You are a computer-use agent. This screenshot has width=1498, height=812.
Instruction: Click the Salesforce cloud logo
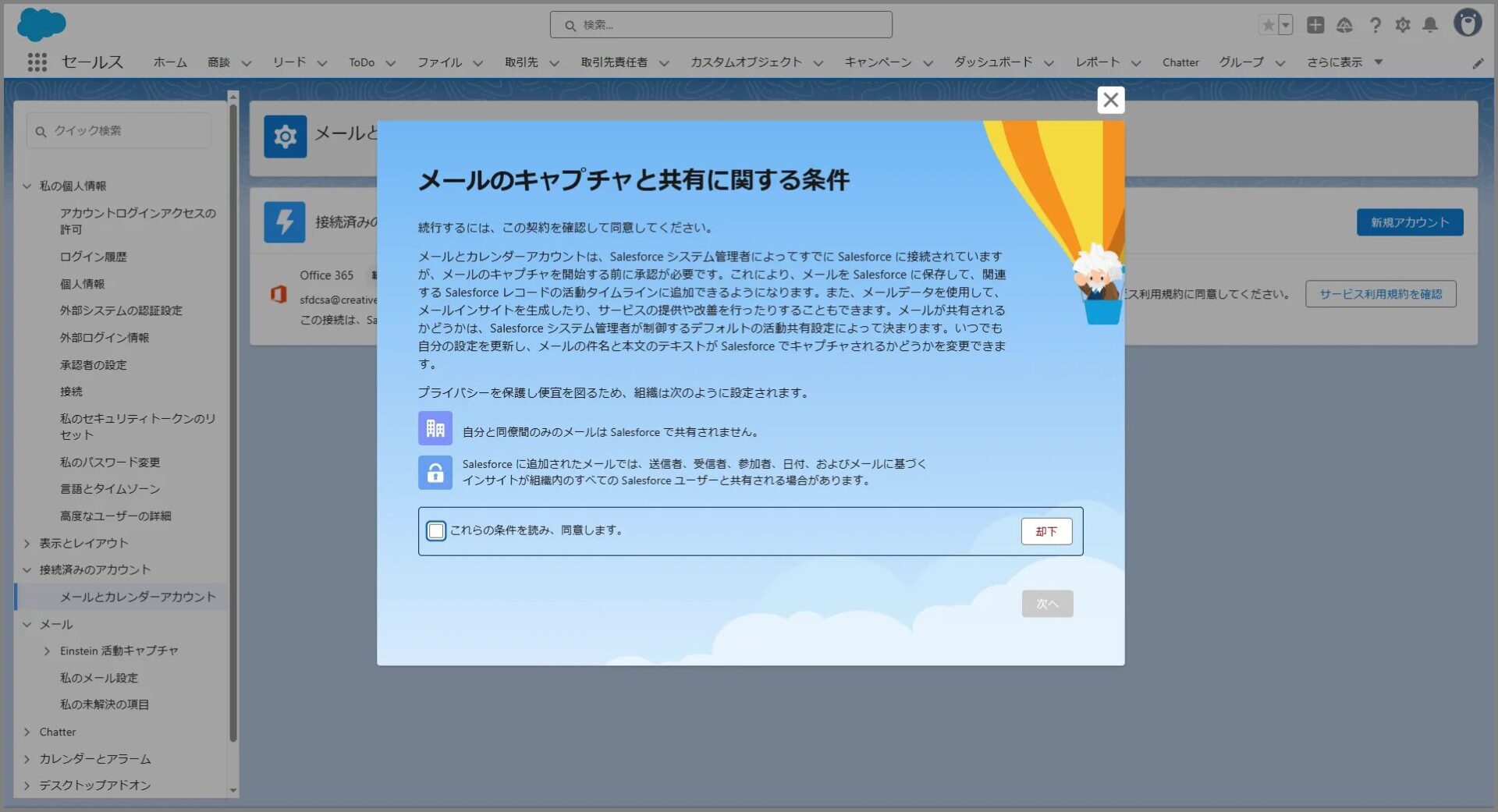(41, 25)
